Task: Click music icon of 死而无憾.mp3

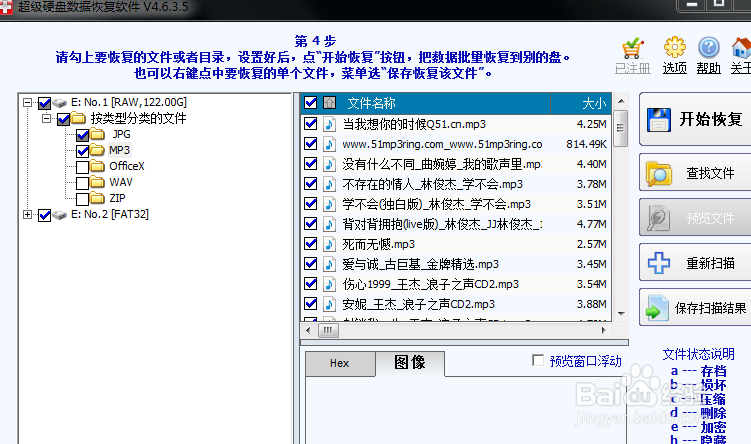Action: click(329, 244)
